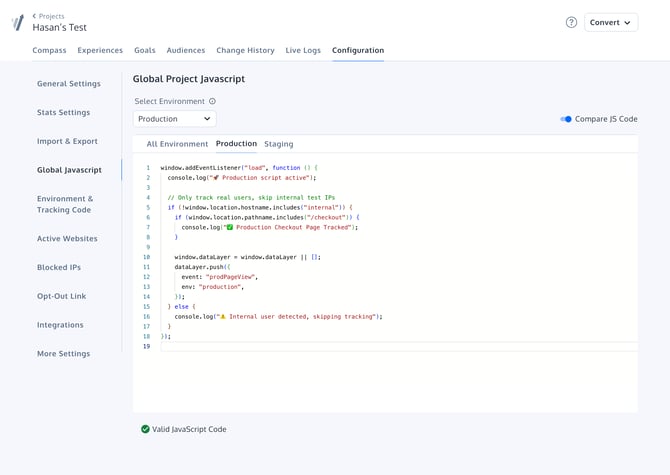Open the Goals tab

coord(145,50)
